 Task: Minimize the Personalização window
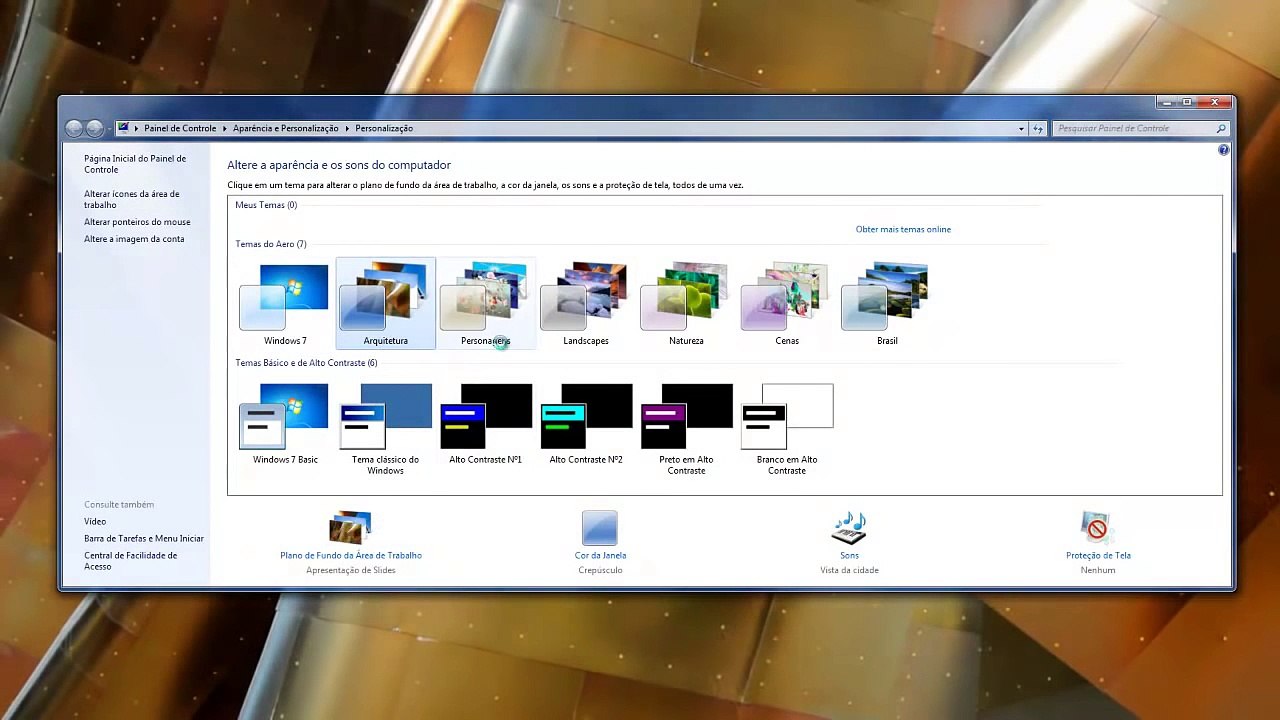[1166, 102]
